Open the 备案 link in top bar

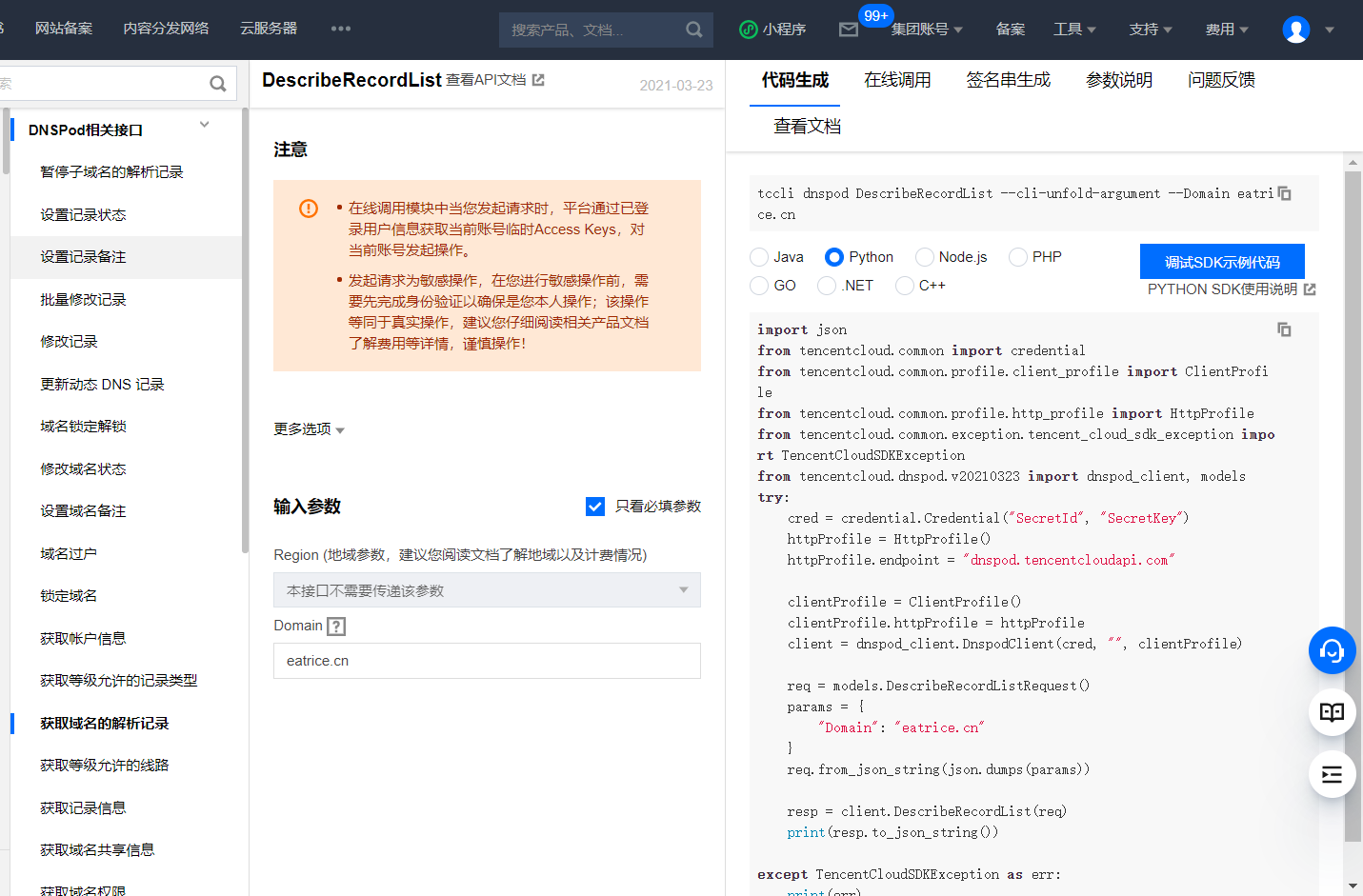click(x=1011, y=30)
